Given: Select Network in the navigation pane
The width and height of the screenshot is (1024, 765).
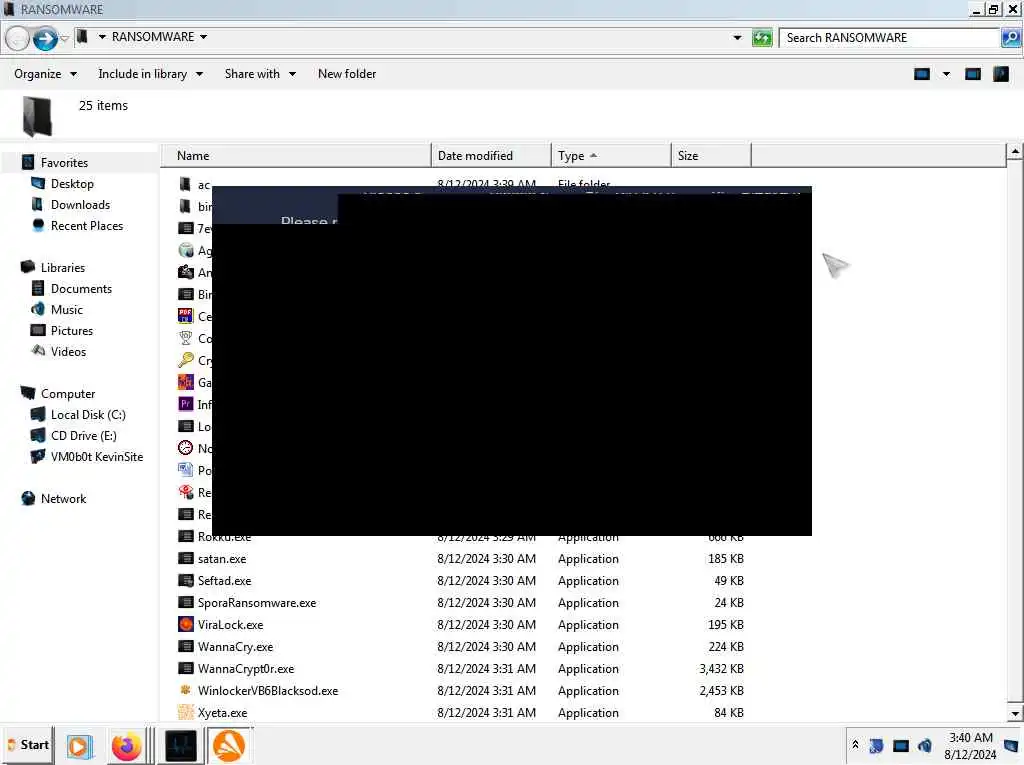Looking at the screenshot, I should (63, 498).
